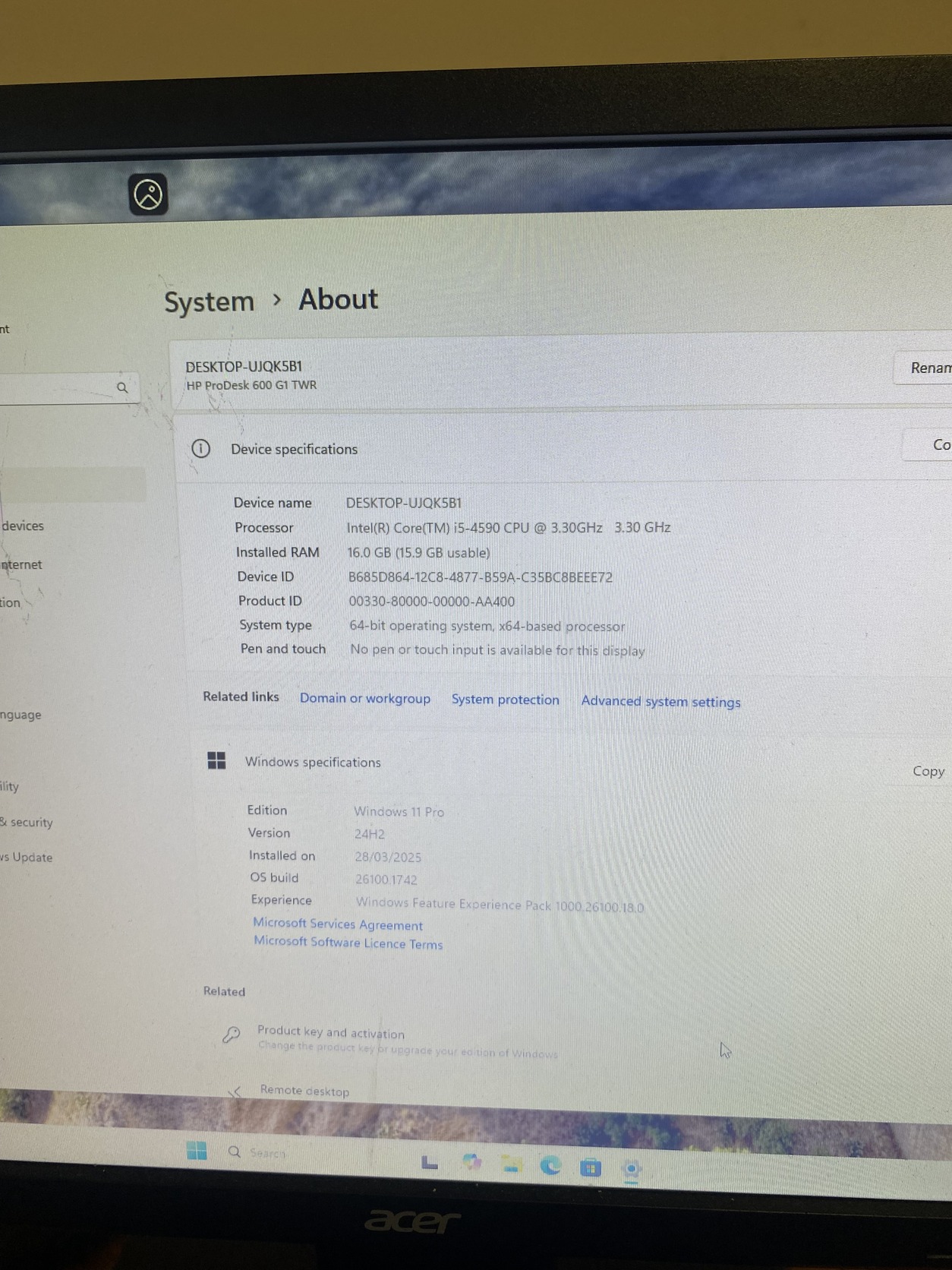Click the Device name value in specifications
The image size is (952, 1270).
point(404,503)
